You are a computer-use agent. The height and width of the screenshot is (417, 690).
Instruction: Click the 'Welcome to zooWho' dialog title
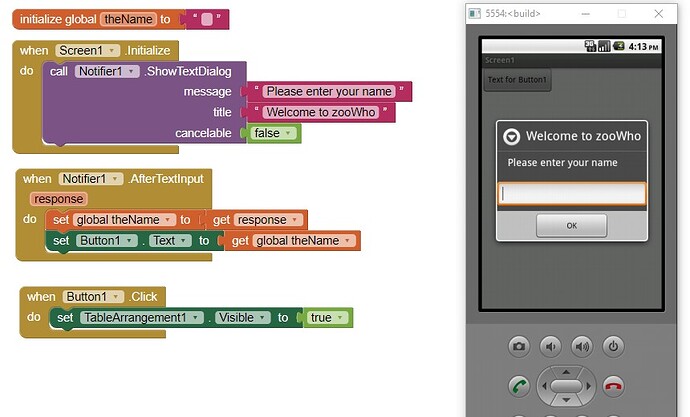click(583, 136)
